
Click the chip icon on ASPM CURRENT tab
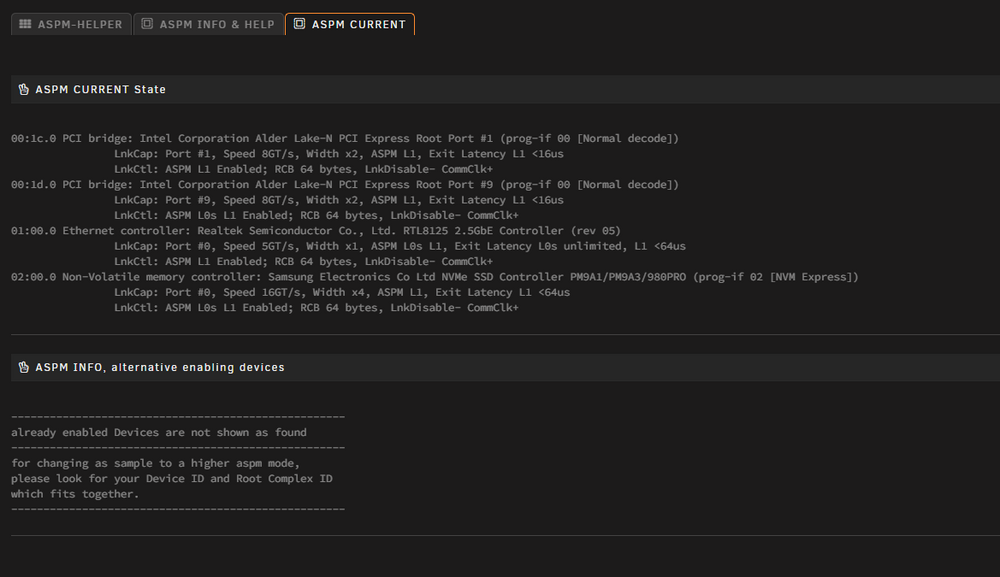(299, 24)
